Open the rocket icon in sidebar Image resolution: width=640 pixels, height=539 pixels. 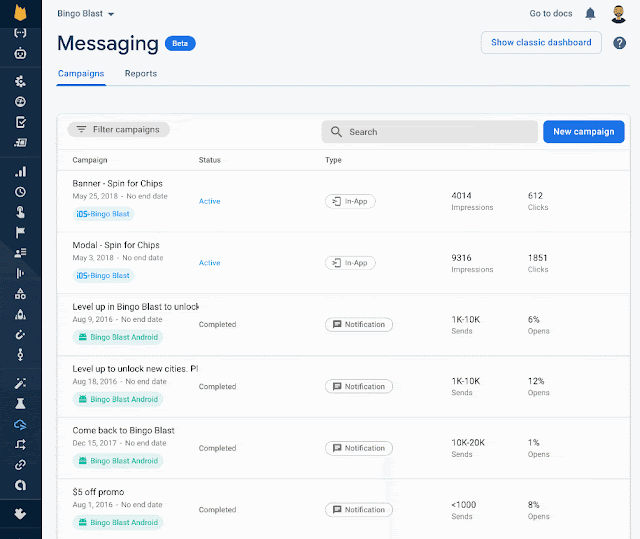(20, 314)
